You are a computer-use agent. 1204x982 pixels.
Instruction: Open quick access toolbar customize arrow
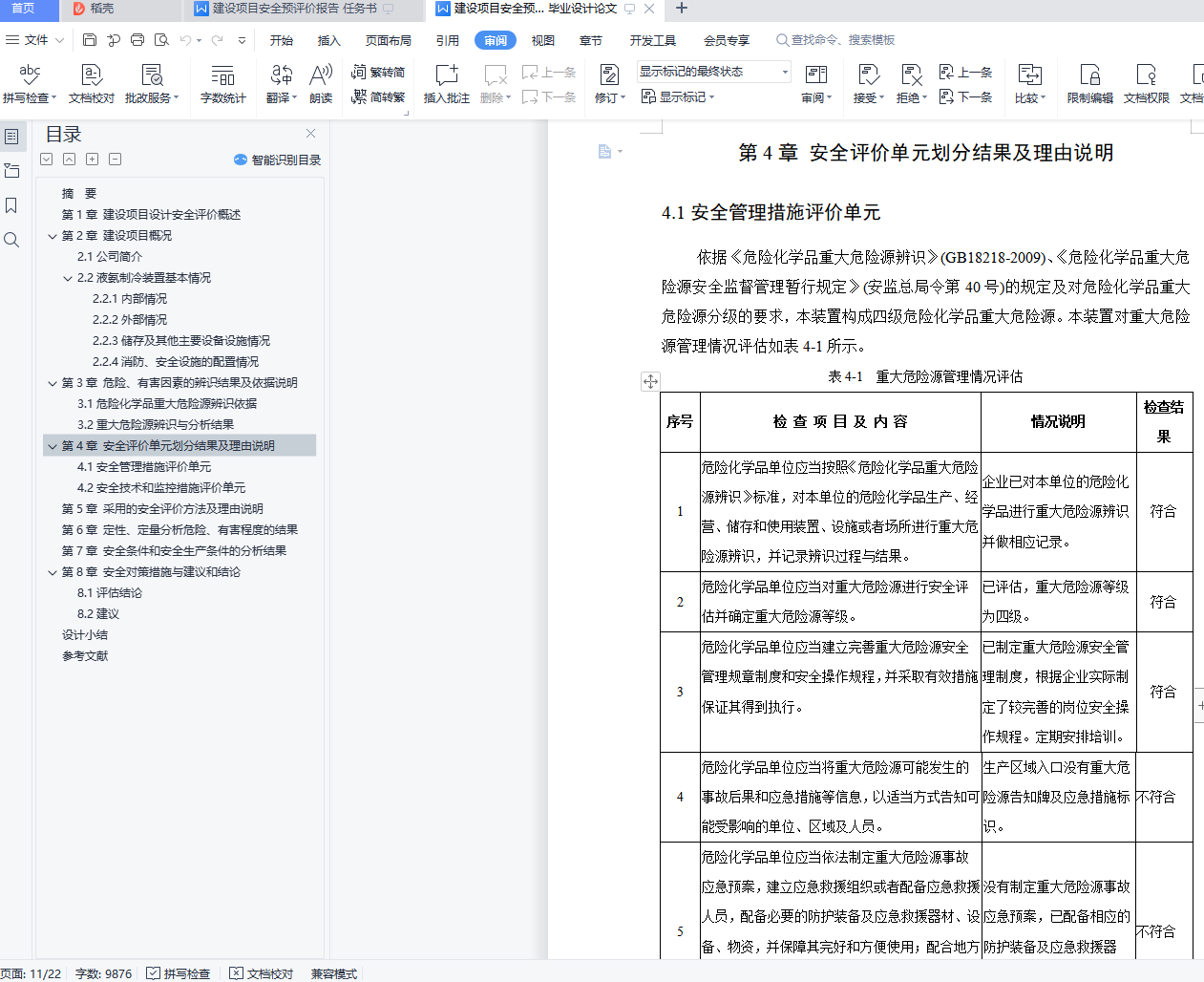242,40
